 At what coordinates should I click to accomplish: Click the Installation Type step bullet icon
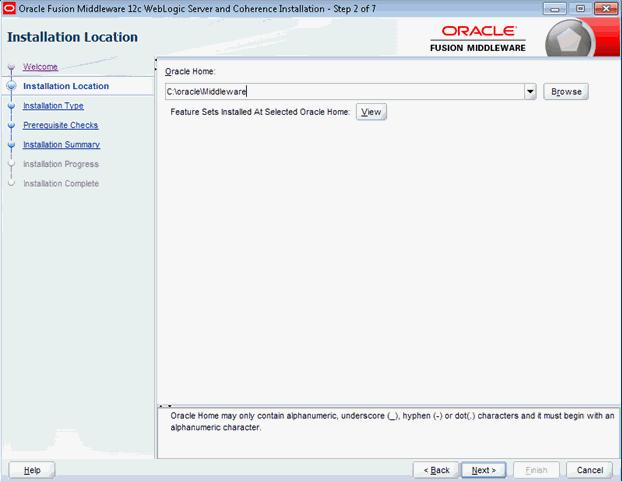[x=11, y=106]
